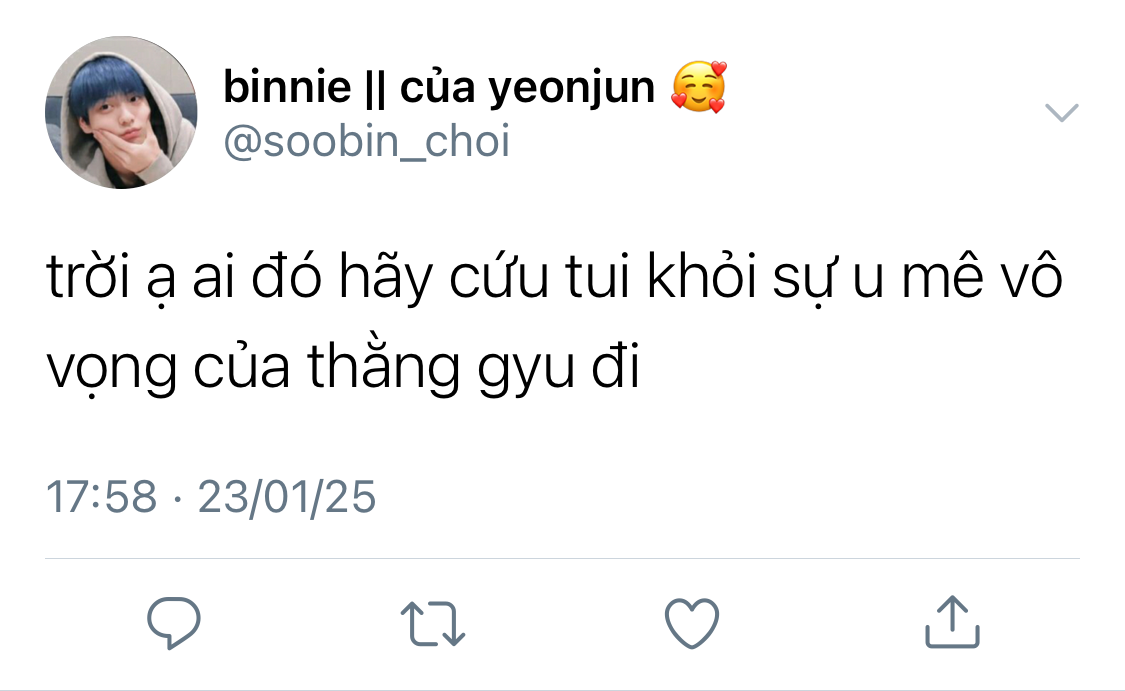Open the blue-haired profile avatar
The height and width of the screenshot is (691, 1125).
tap(121, 113)
